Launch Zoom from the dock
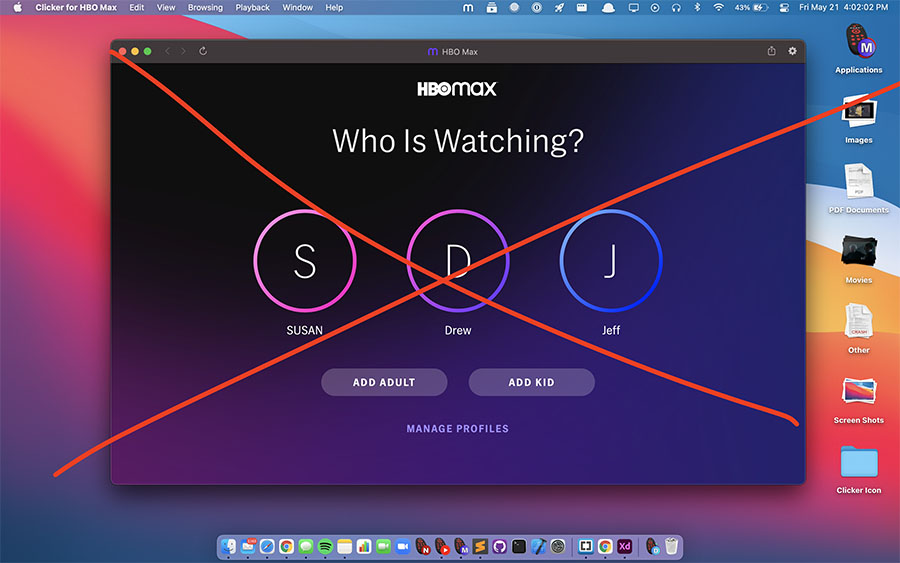 tap(403, 546)
